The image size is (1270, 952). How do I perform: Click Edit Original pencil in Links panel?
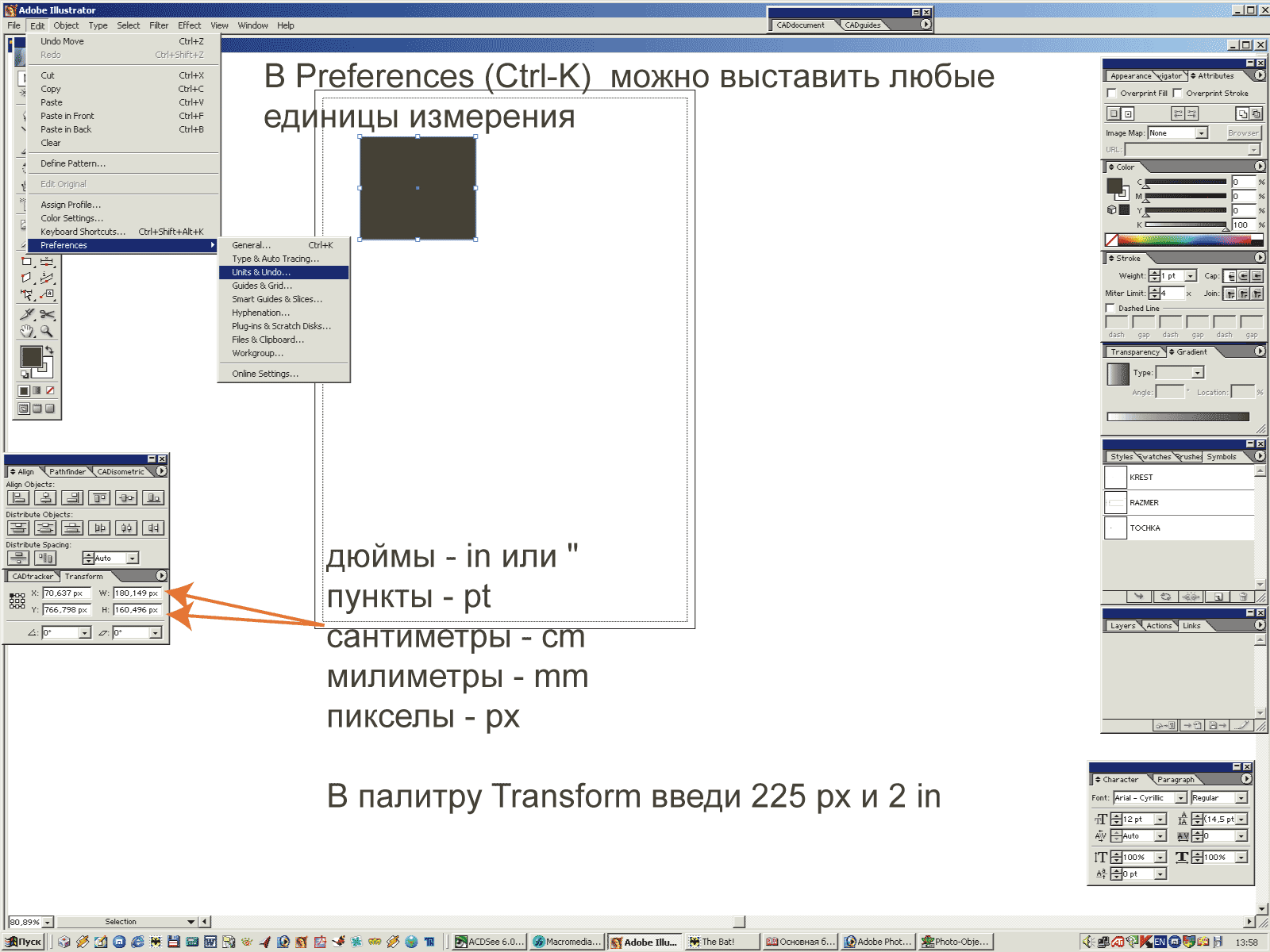[1242, 725]
